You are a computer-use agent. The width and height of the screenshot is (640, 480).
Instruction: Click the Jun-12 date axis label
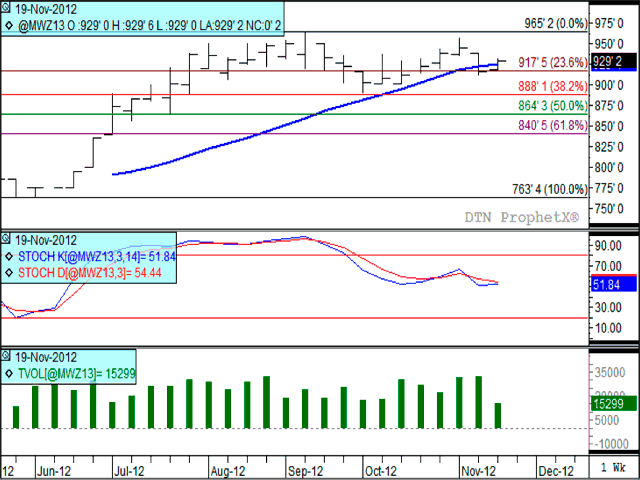pyautogui.click(x=54, y=471)
